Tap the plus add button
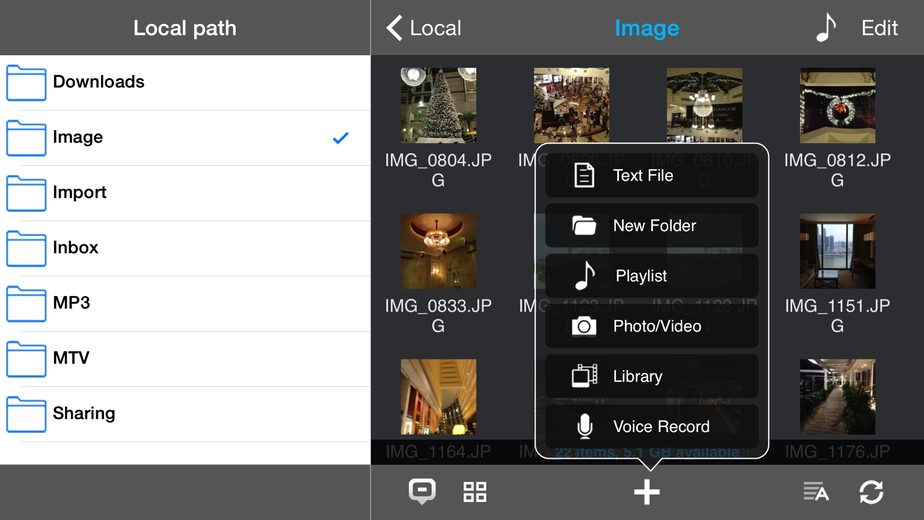The height and width of the screenshot is (520, 924). [x=646, y=492]
